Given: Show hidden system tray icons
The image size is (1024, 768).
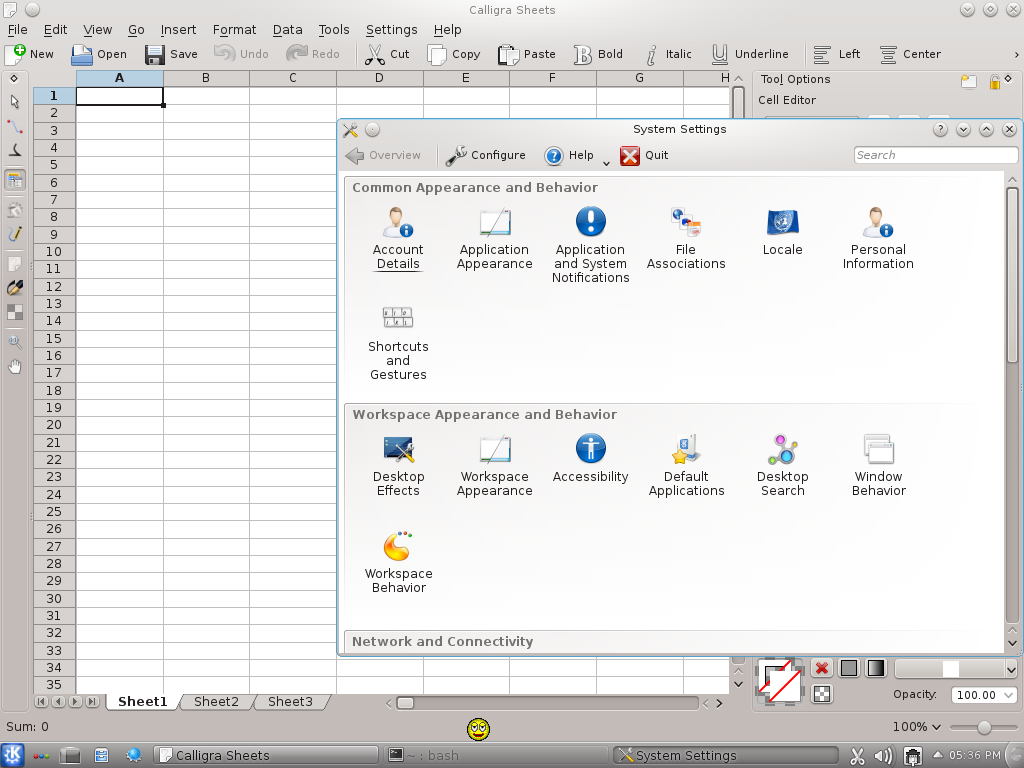Looking at the screenshot, I should (x=937, y=755).
